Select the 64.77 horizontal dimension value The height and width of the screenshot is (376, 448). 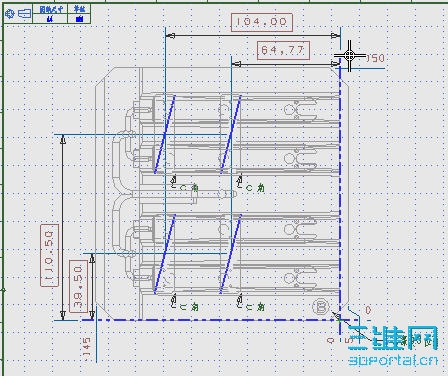[x=283, y=50]
